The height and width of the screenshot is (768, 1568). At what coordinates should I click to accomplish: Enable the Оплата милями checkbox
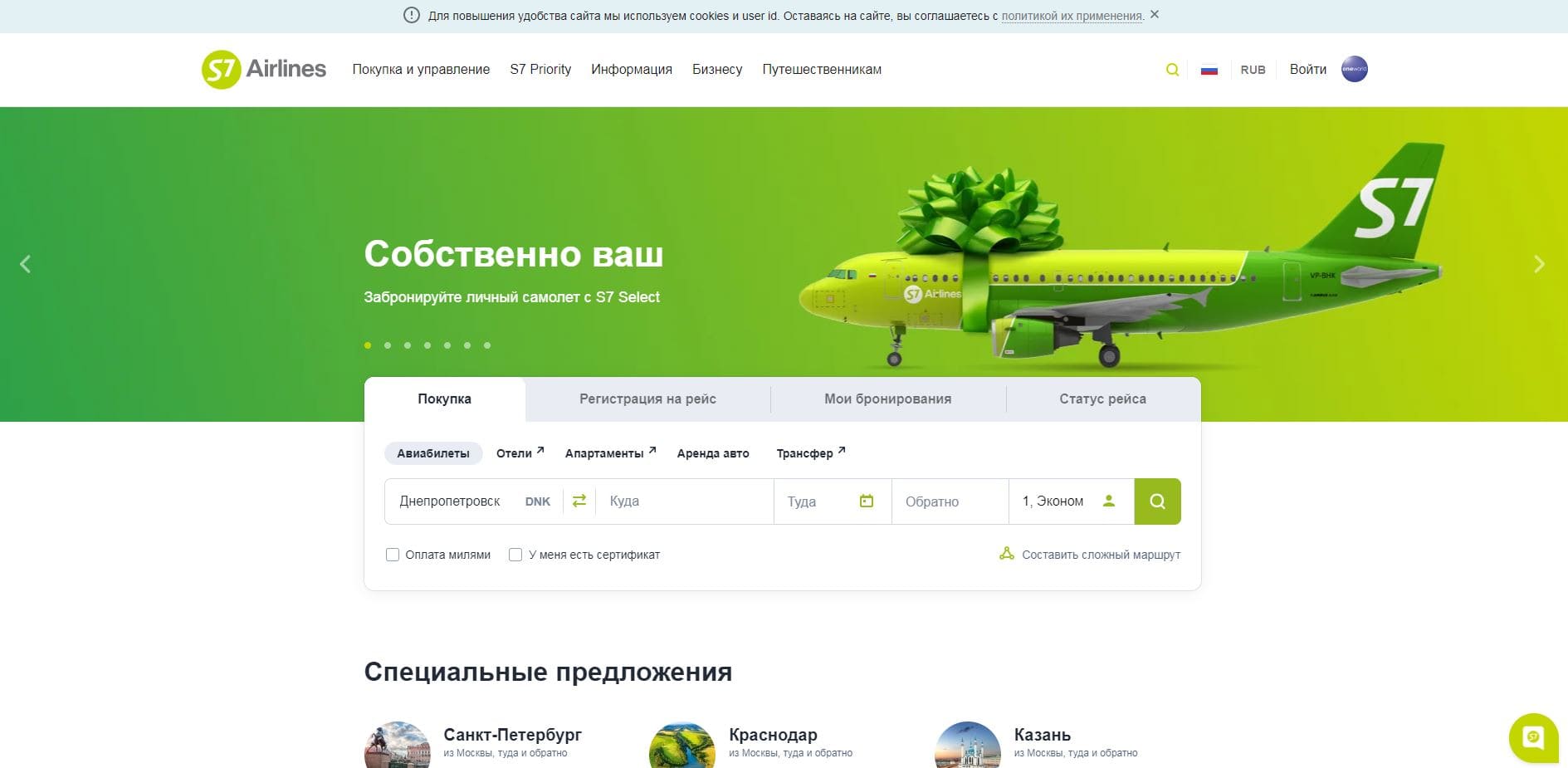click(393, 555)
